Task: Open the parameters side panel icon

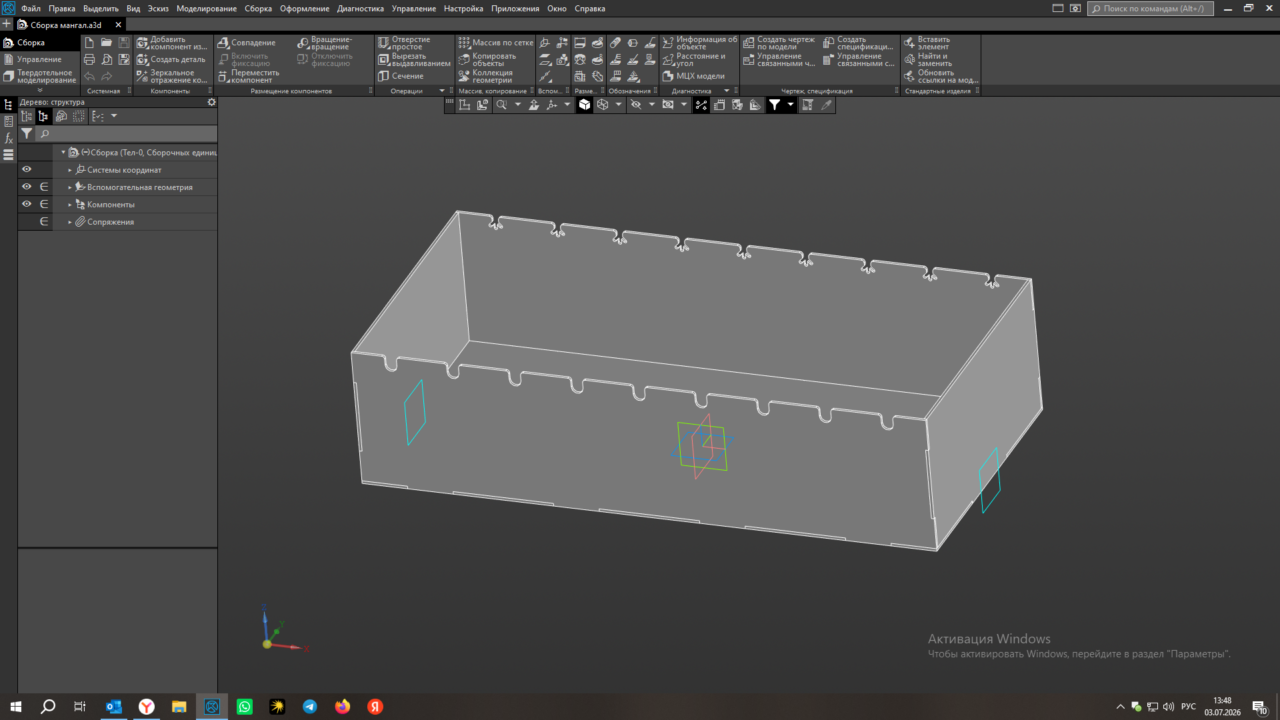Action: tap(8, 121)
